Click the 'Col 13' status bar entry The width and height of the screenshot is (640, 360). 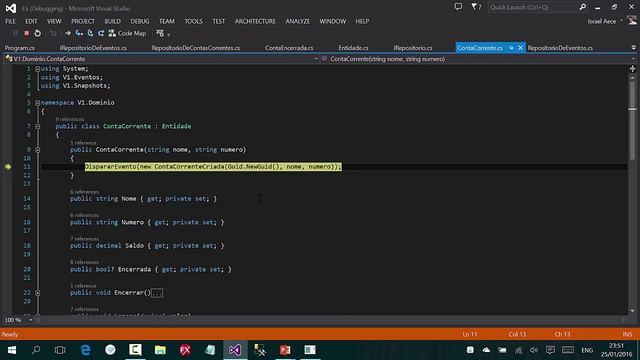pyautogui.click(x=517, y=334)
